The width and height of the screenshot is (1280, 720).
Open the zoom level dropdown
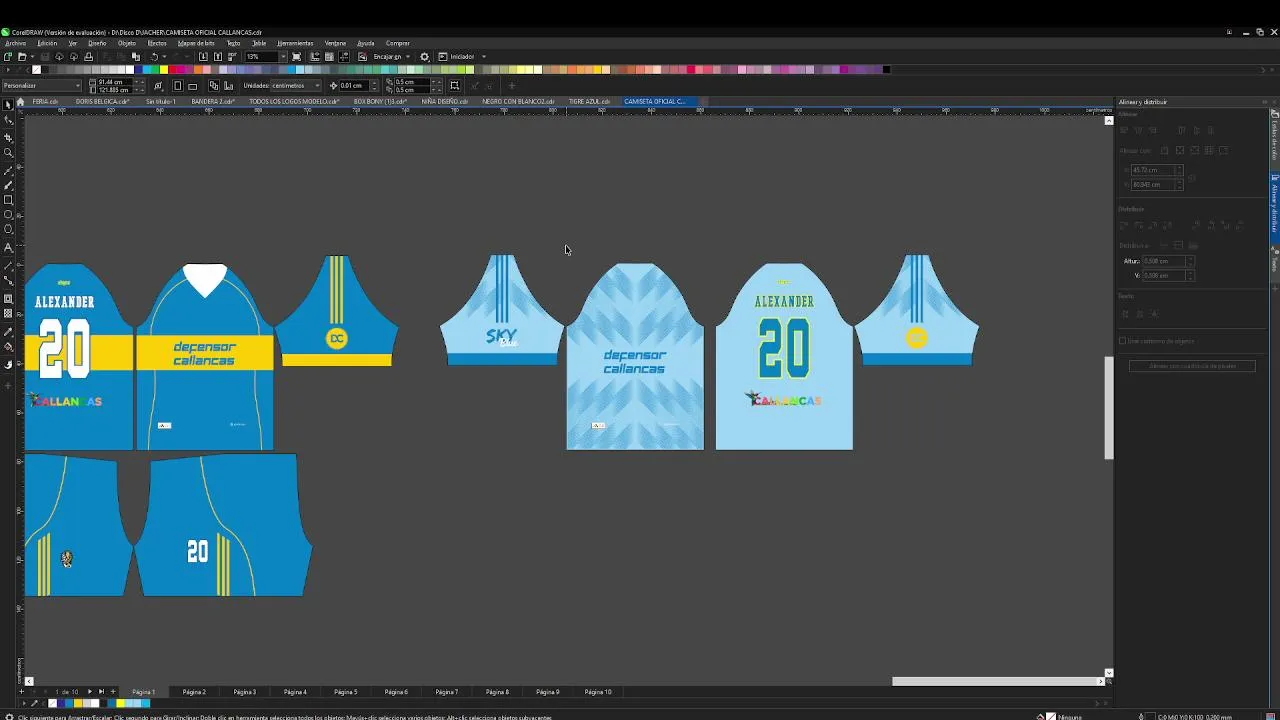tap(283, 57)
